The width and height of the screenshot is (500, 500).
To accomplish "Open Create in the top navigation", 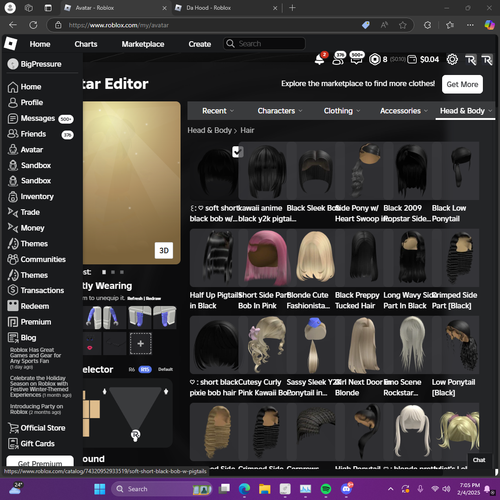I will pos(200,44).
